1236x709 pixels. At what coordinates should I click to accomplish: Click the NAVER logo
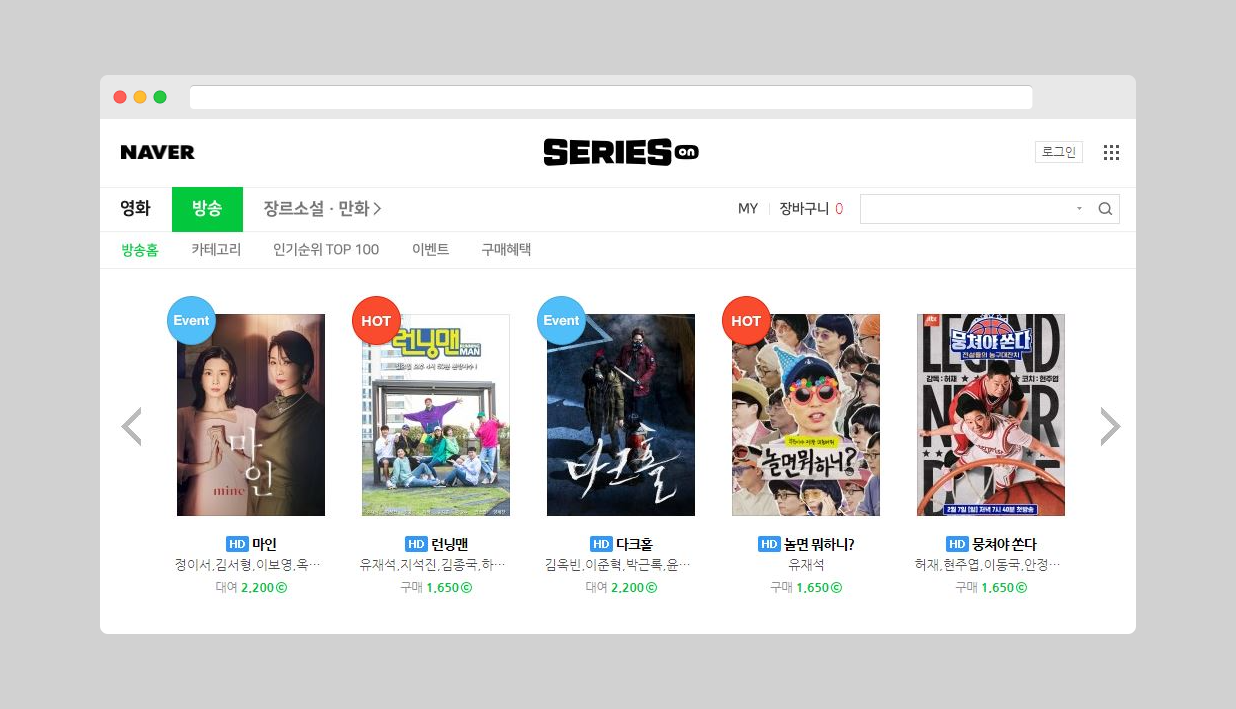(157, 152)
